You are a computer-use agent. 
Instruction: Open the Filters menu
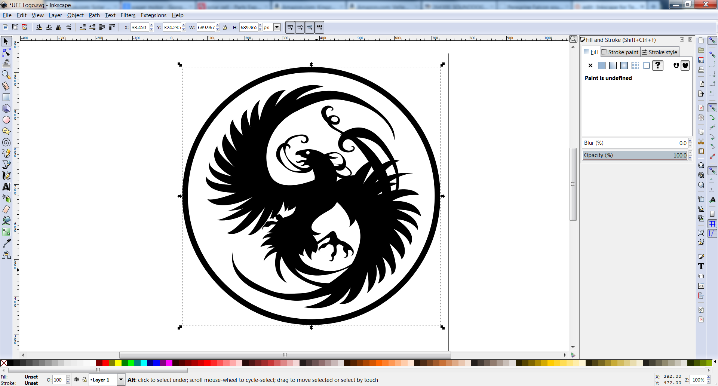[128, 15]
